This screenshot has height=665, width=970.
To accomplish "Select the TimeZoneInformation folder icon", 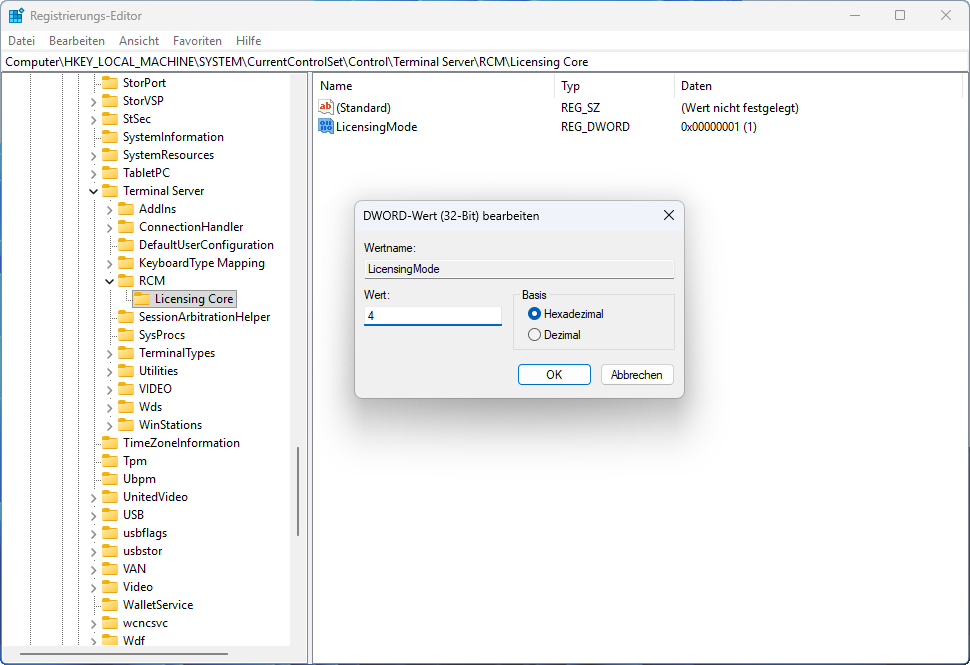I will tap(110, 443).
